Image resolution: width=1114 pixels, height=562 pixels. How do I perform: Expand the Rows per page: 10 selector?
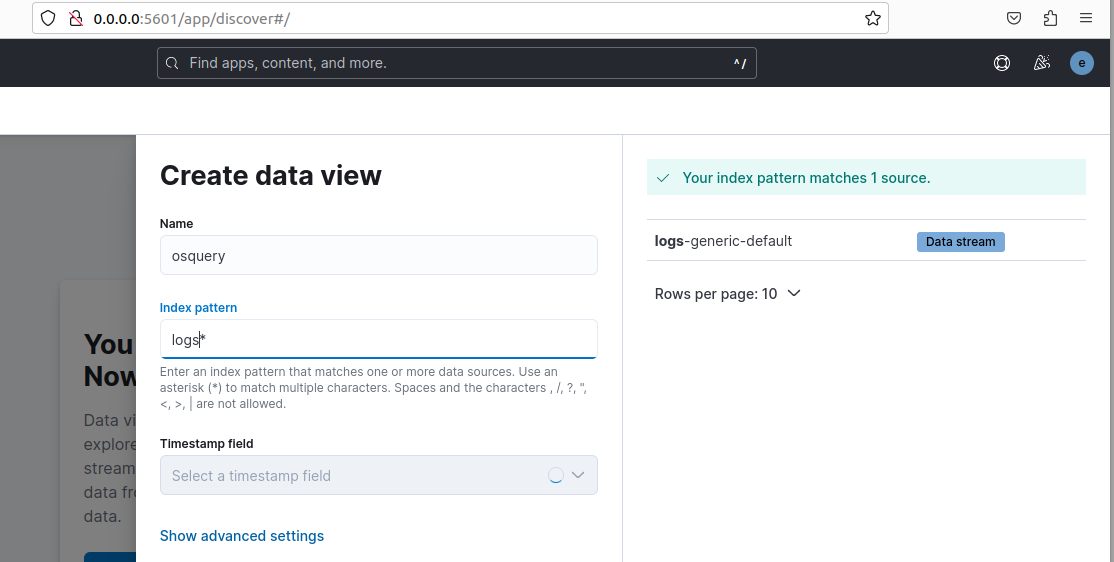[728, 293]
